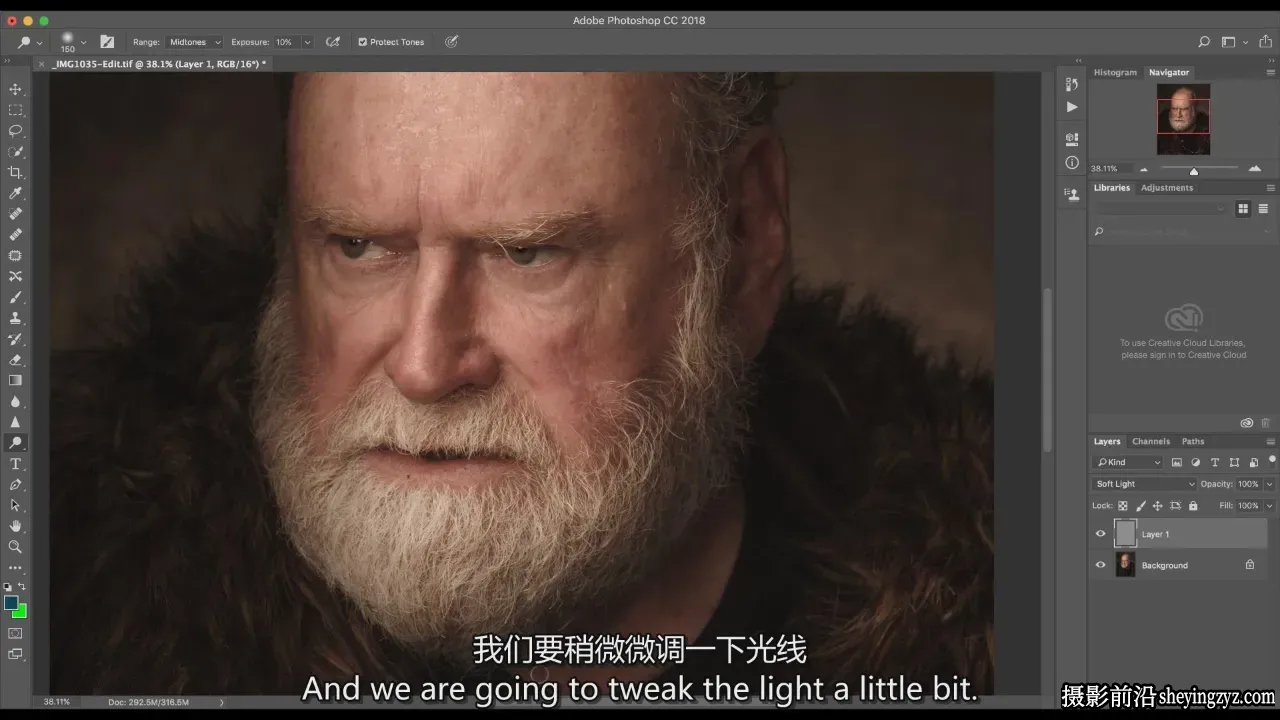Select the Zoom tool
Image resolution: width=1280 pixels, height=720 pixels.
coord(15,547)
